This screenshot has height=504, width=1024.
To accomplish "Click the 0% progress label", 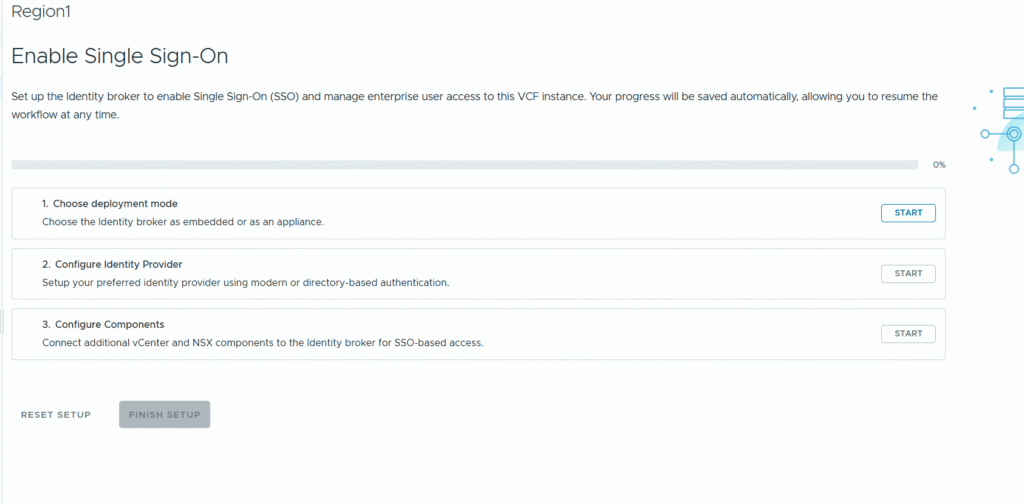I will (938, 164).
